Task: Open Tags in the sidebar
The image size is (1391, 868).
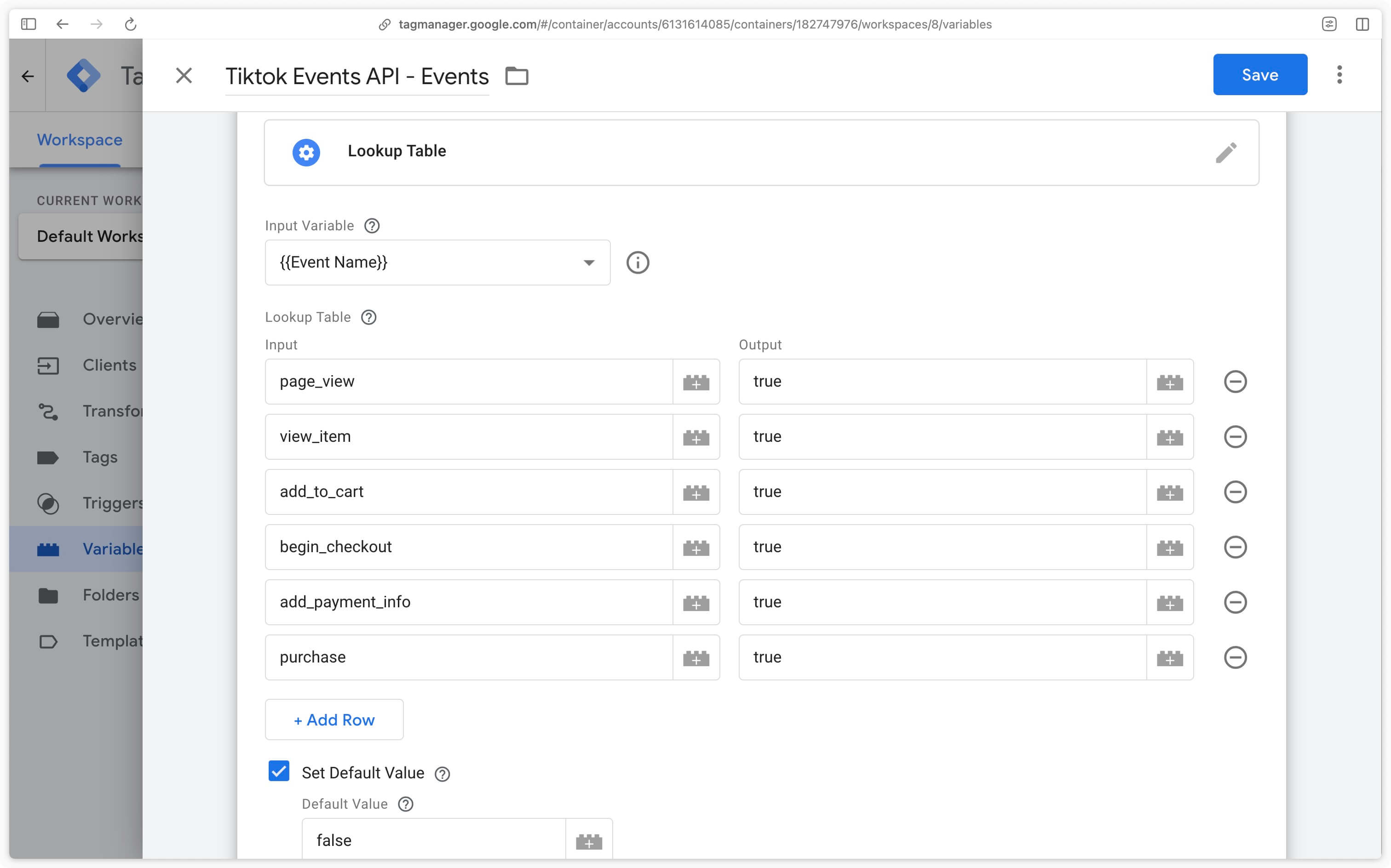Action: pos(77,457)
